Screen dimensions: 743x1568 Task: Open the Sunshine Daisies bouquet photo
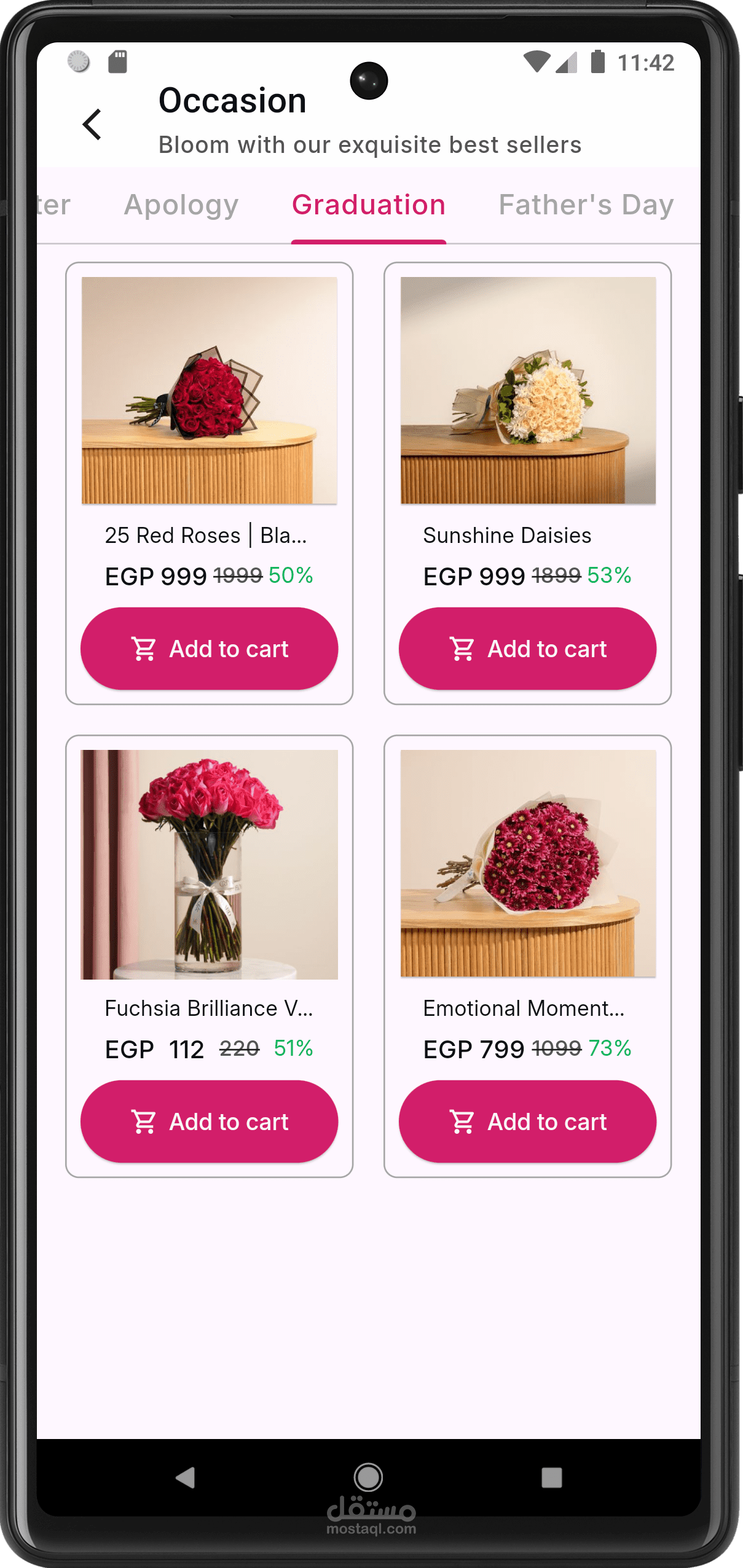pyautogui.click(x=528, y=391)
